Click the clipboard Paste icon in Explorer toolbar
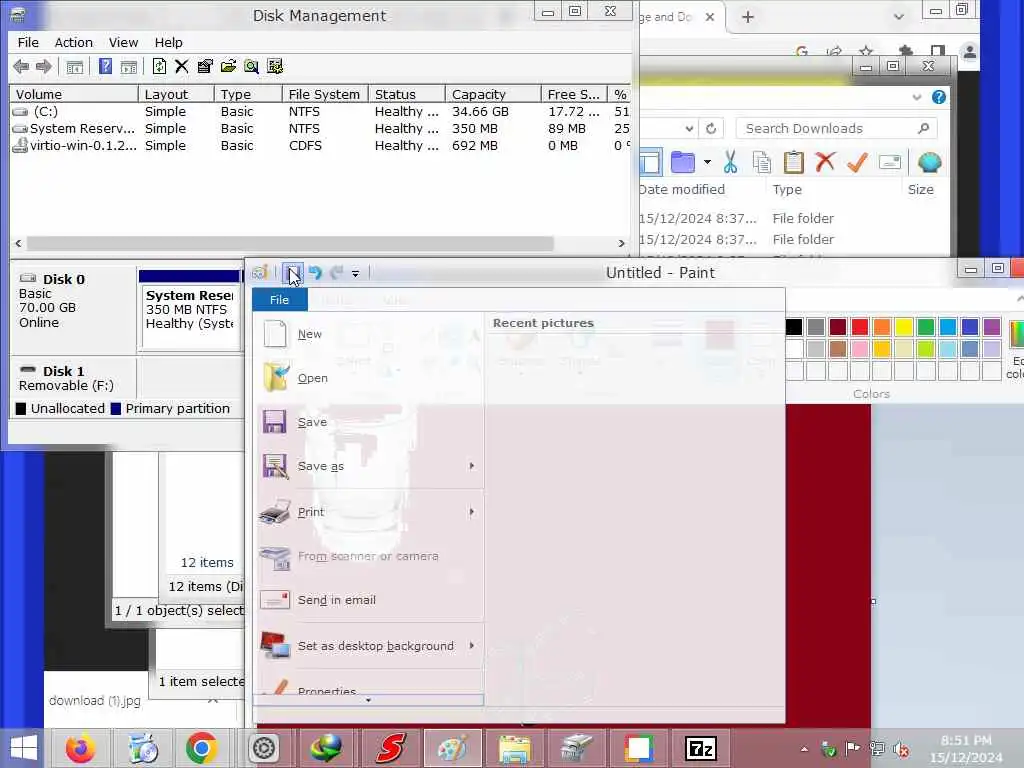This screenshot has width=1024, height=768. (x=793, y=162)
